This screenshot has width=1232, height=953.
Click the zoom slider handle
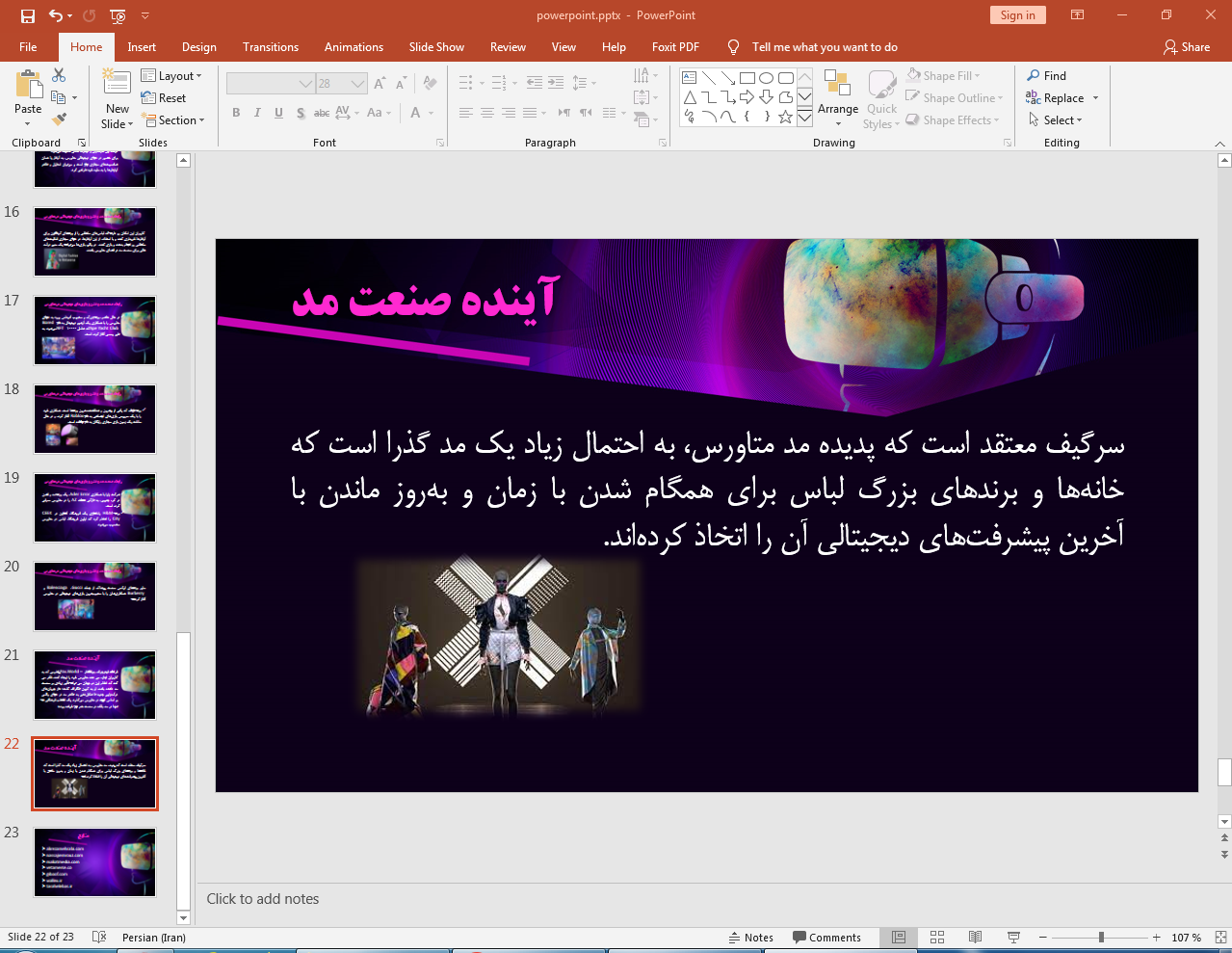click(1101, 938)
